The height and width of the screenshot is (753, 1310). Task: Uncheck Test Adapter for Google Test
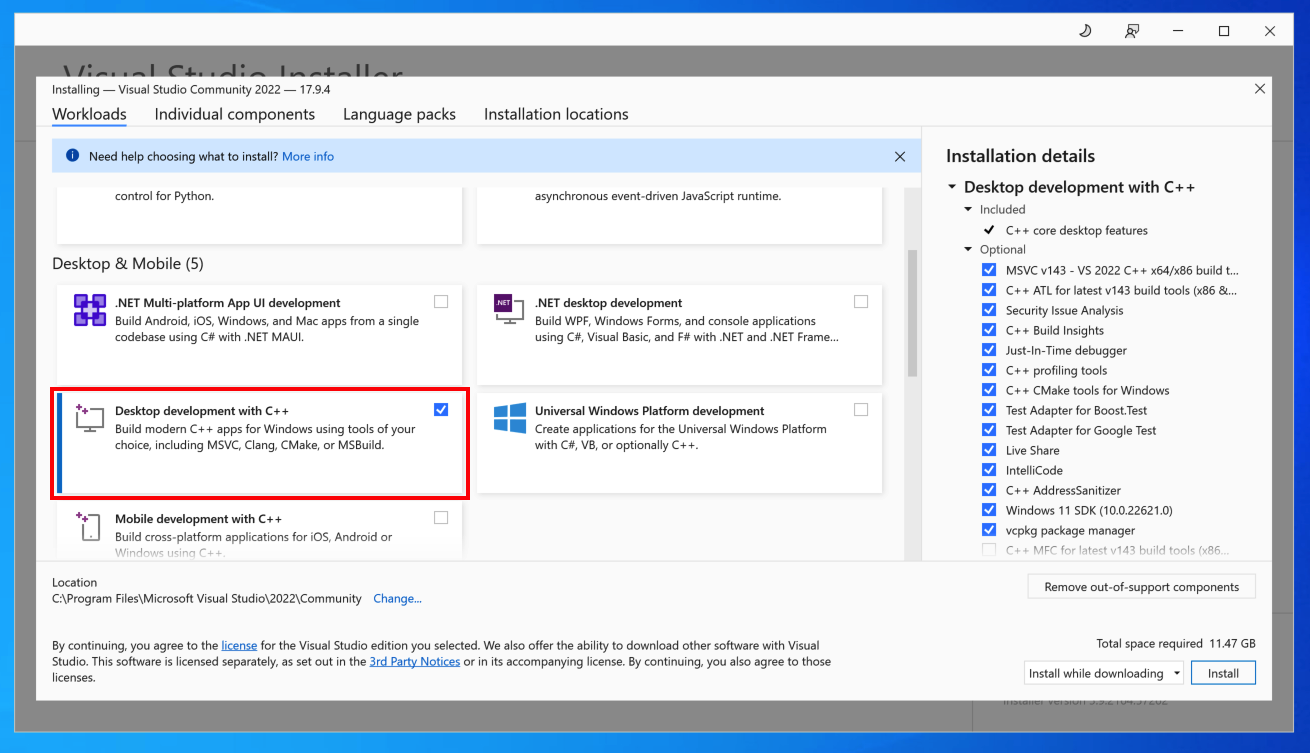coord(989,430)
